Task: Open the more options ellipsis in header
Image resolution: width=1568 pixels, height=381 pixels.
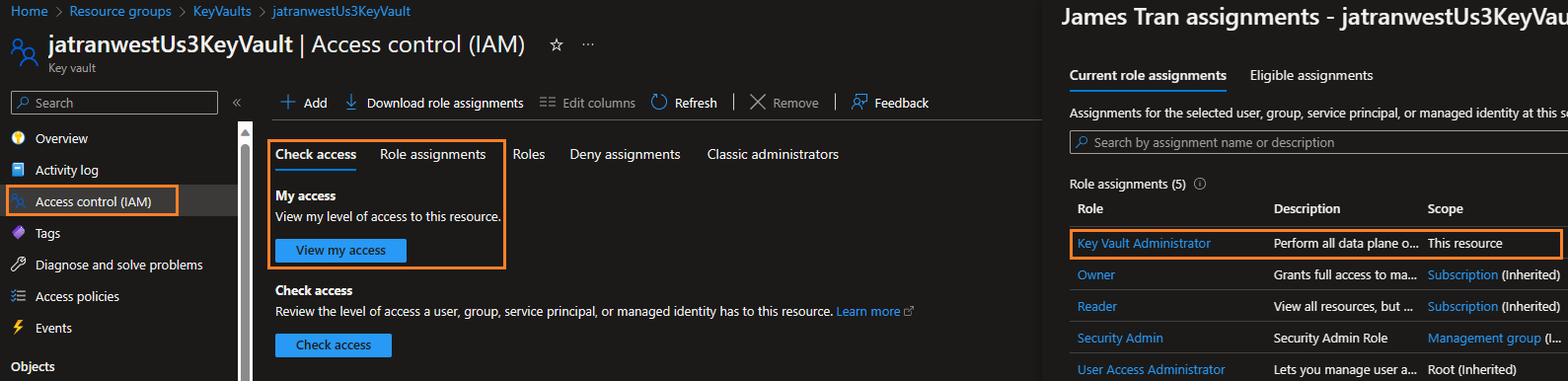Action: coord(588,44)
